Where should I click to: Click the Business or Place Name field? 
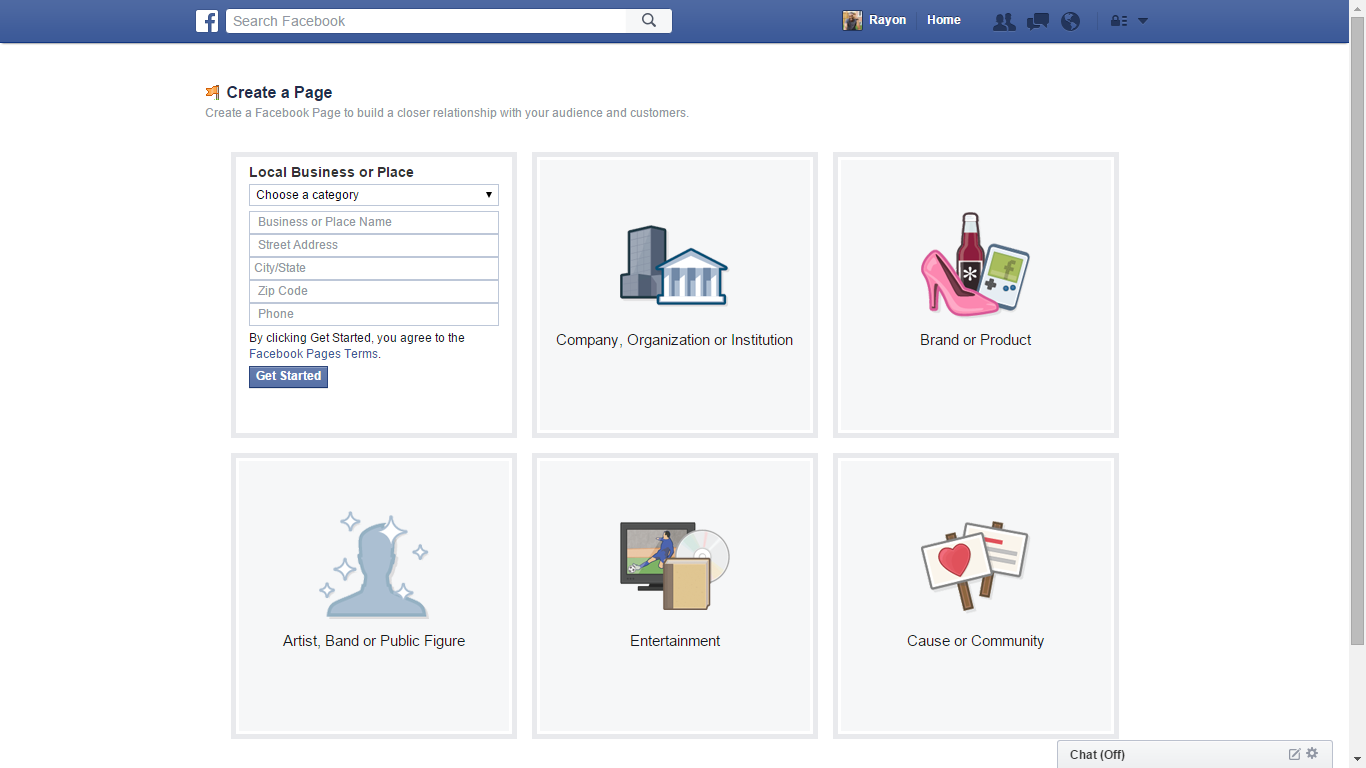[x=374, y=222]
